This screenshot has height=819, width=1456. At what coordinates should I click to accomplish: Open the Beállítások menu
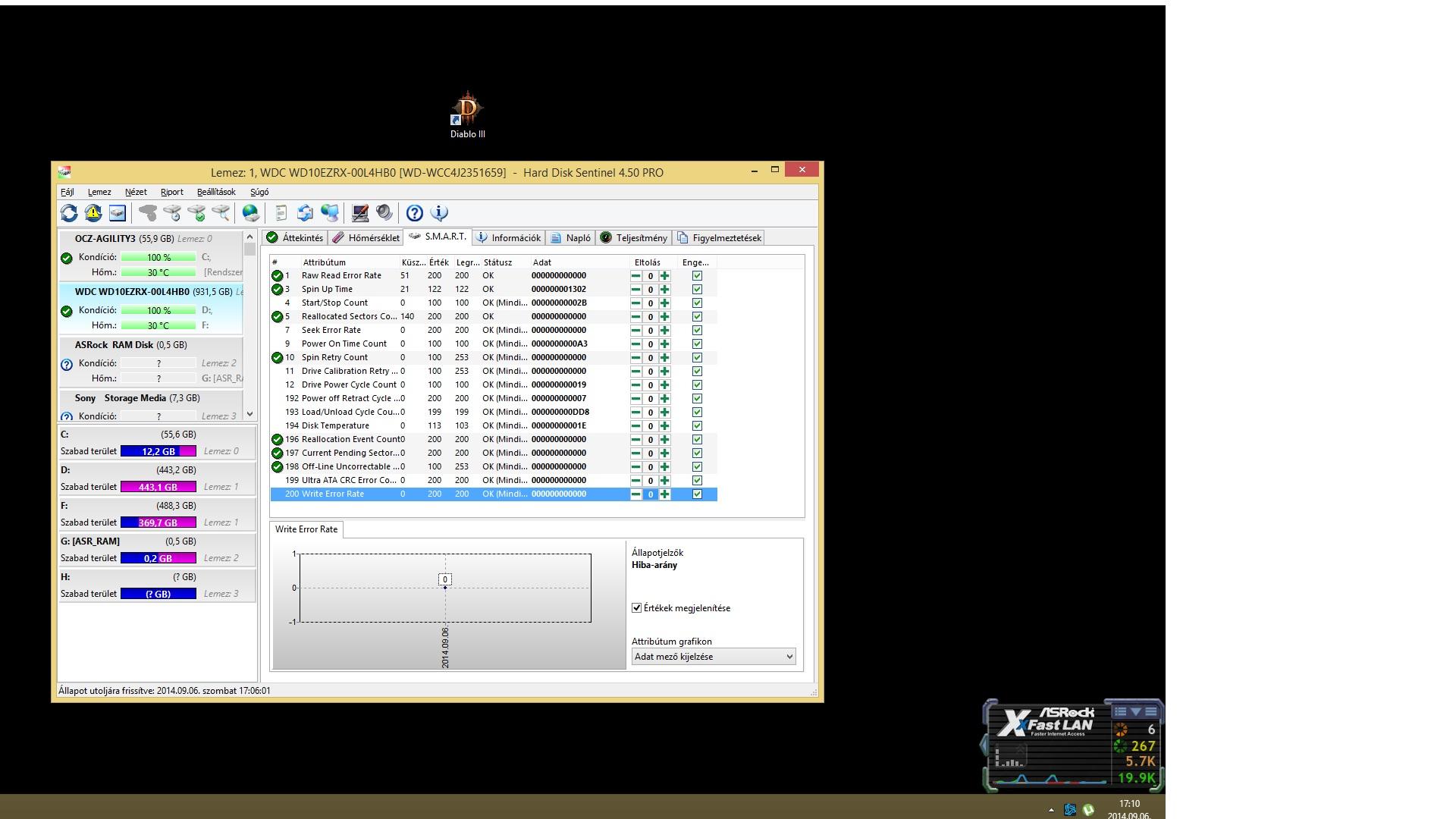216,193
